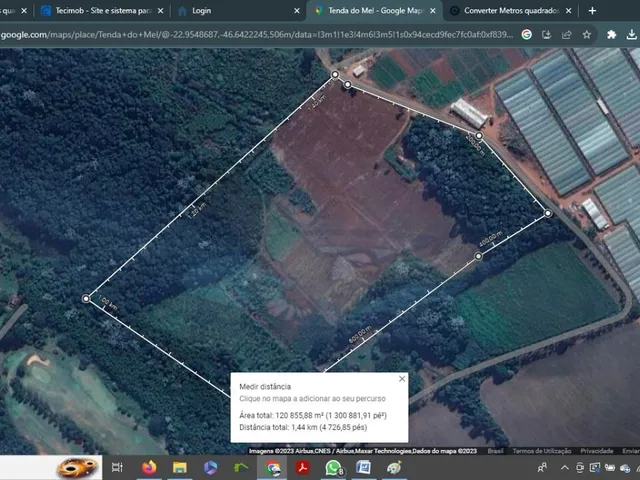Launch Firefox from the taskbar
640x480 pixels.
(x=149, y=467)
